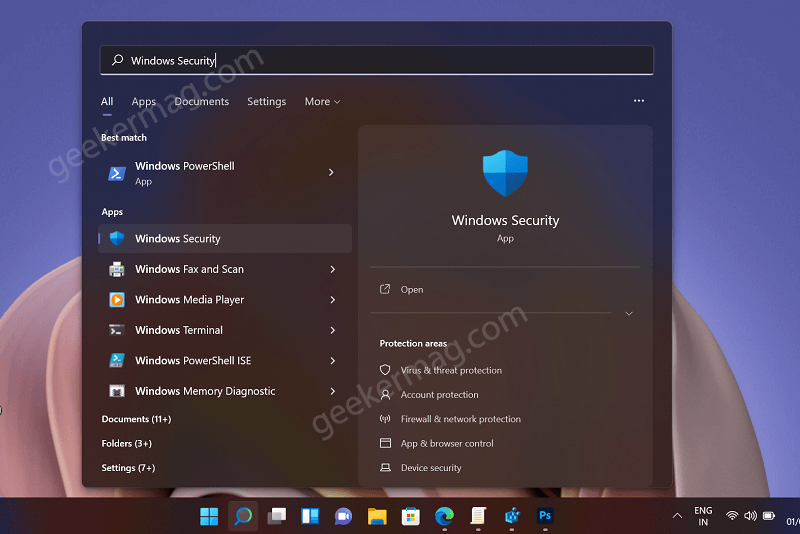Open File Explorer from the taskbar
This screenshot has height=534, width=800.
(377, 516)
